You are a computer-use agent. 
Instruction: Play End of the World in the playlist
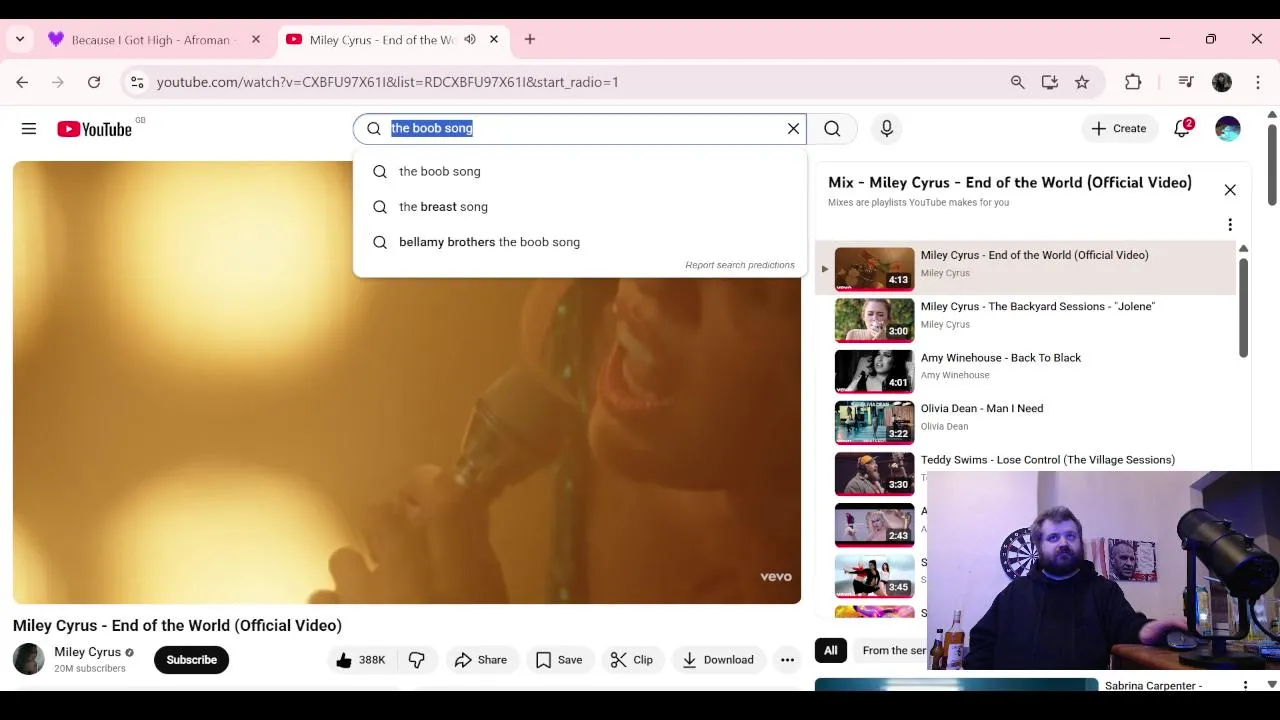[x=1025, y=268]
